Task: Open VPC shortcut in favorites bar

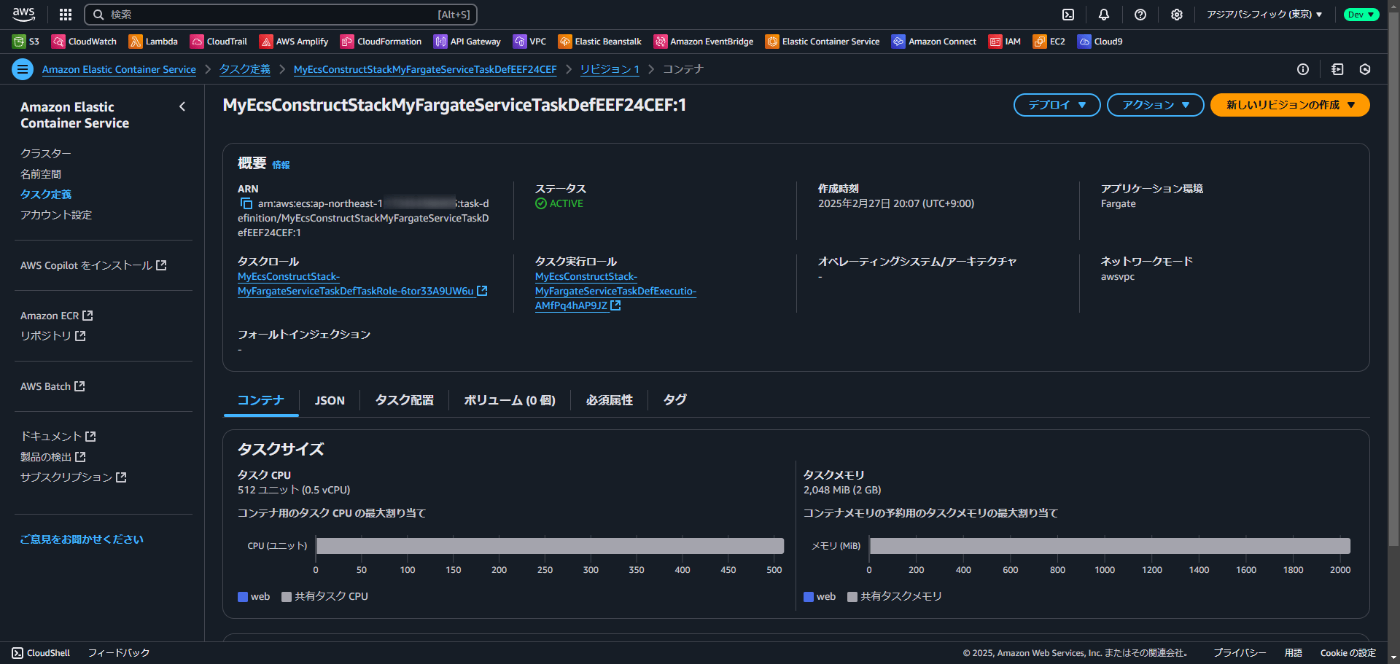Action: 530,42
